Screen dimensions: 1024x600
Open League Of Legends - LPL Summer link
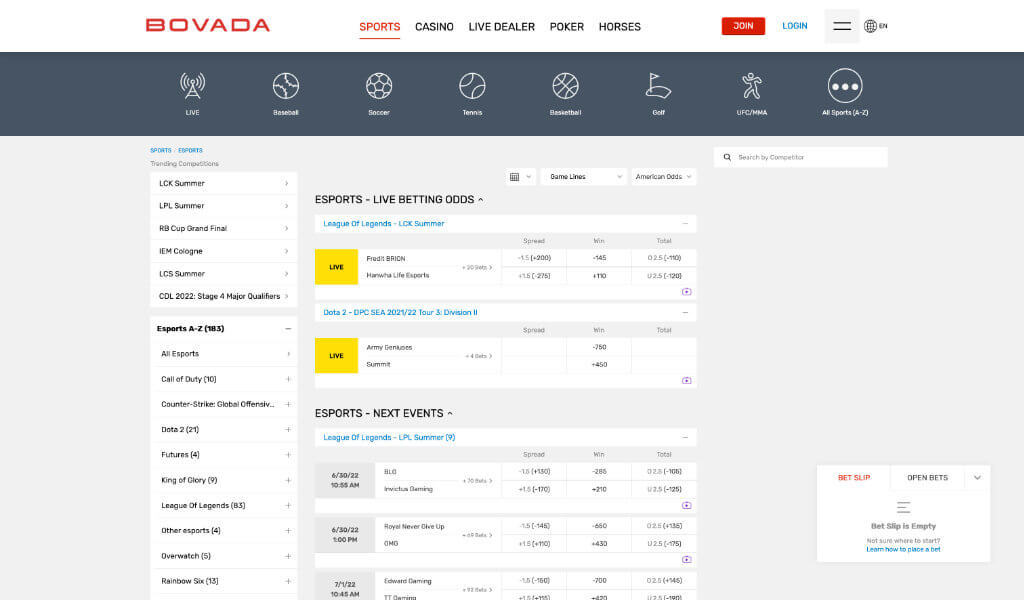(x=389, y=437)
